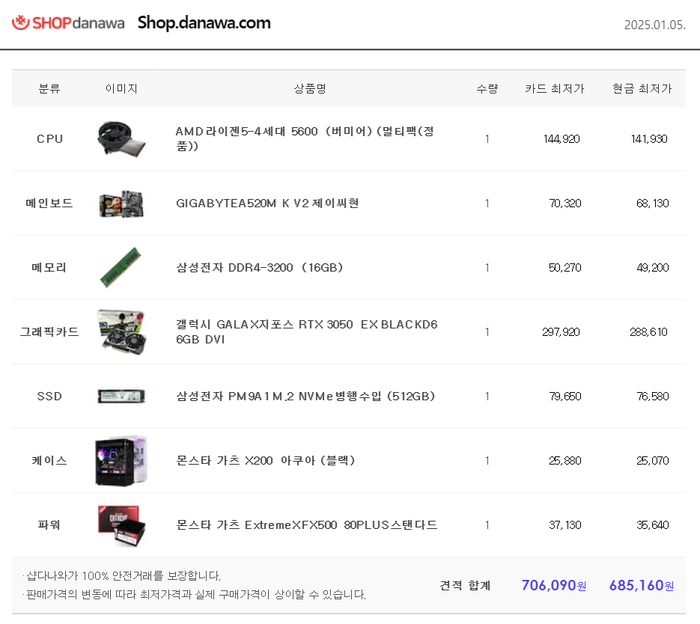Open AMD 라이젠5-4세대 5600 product name
This screenshot has width=700, height=624.
[x=304, y=138]
